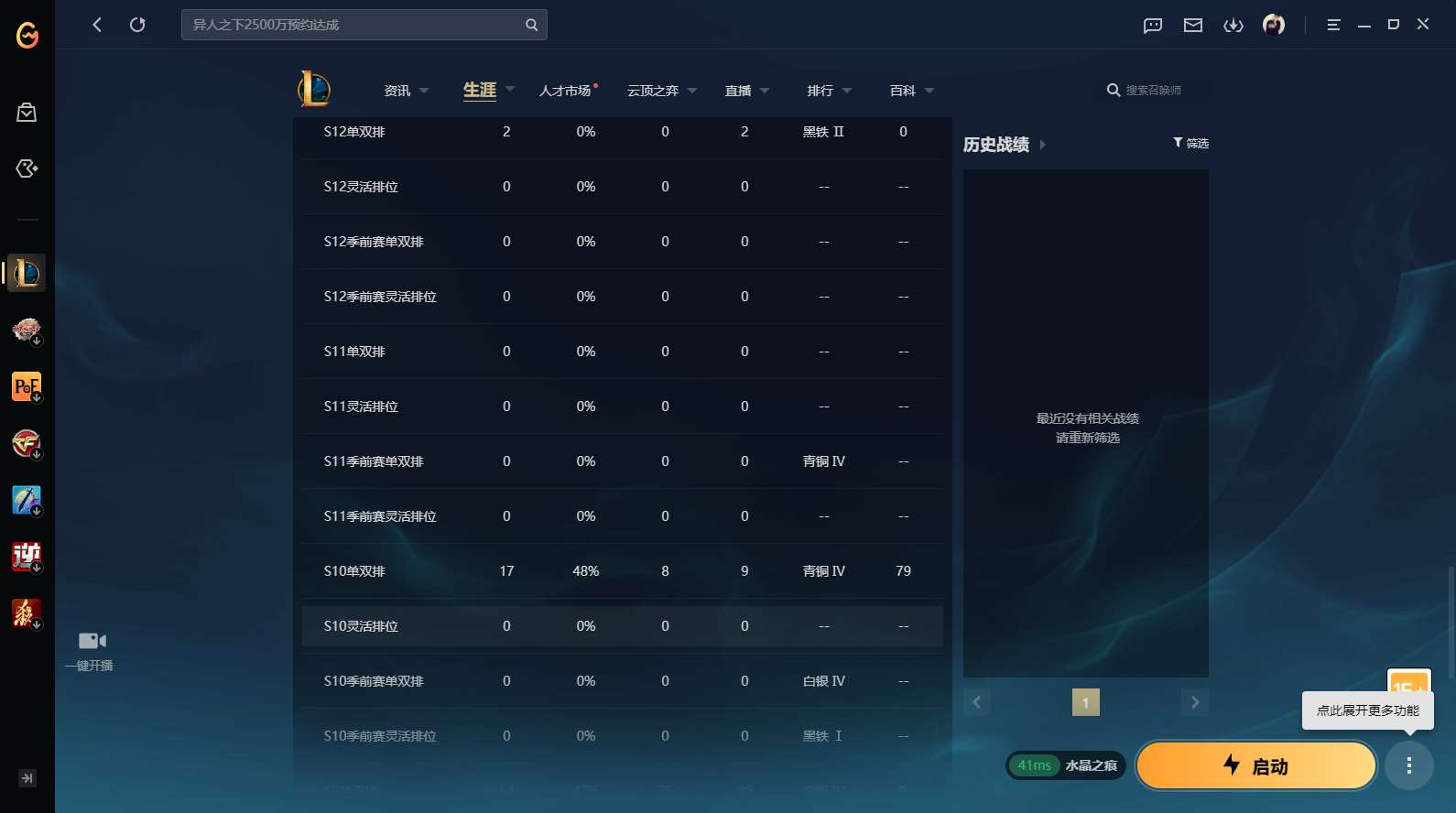Image resolution: width=1456 pixels, height=813 pixels.
Task: Select the S11季前赛单双排 row
Action: pyautogui.click(x=623, y=461)
